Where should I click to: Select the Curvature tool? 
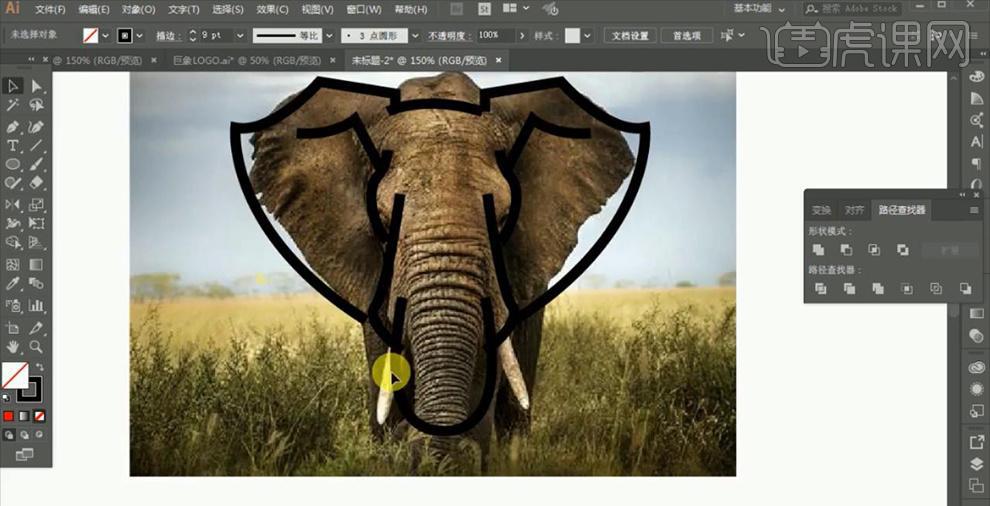click(x=37, y=126)
